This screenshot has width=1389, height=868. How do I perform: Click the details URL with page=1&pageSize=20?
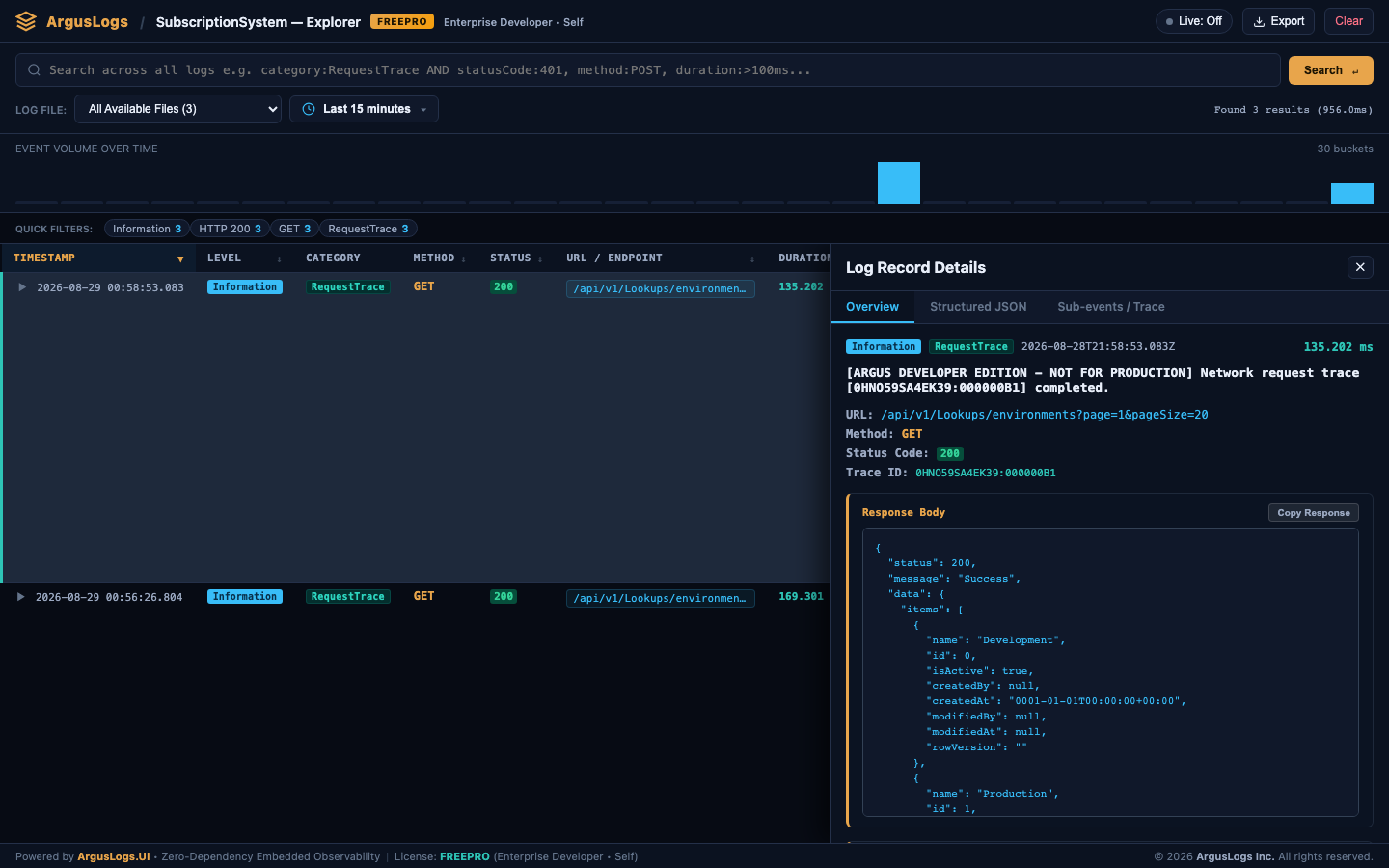pos(1044,415)
